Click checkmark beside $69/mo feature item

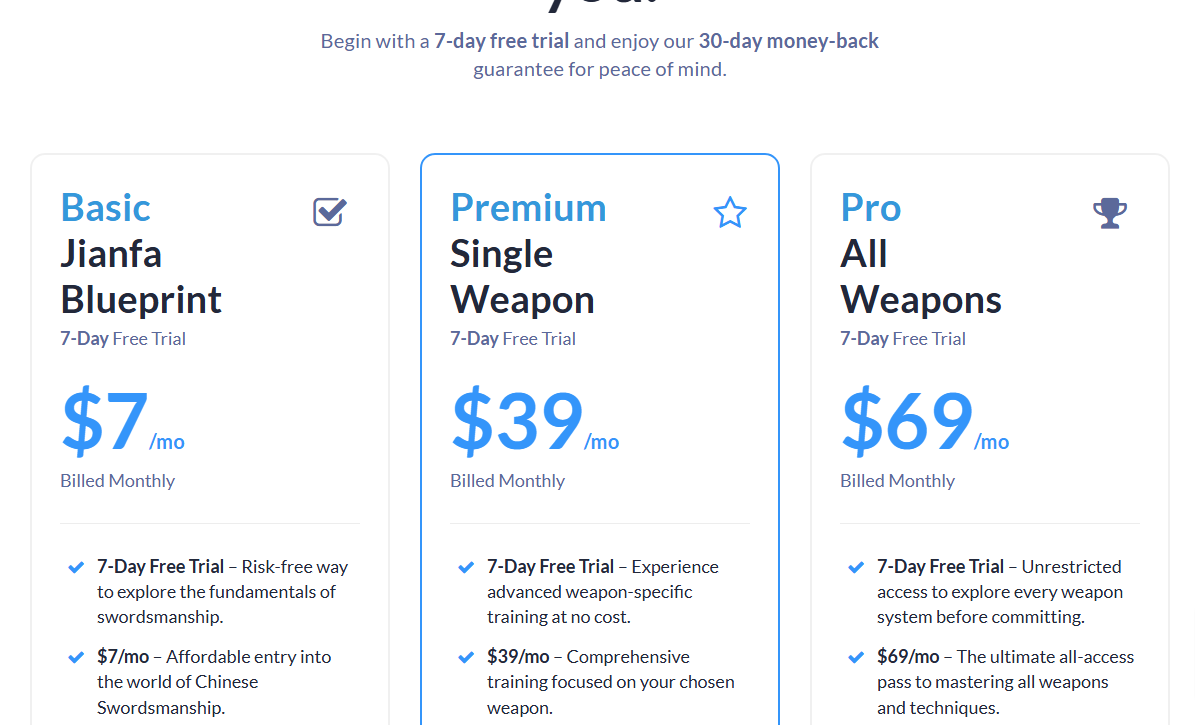tap(857, 657)
